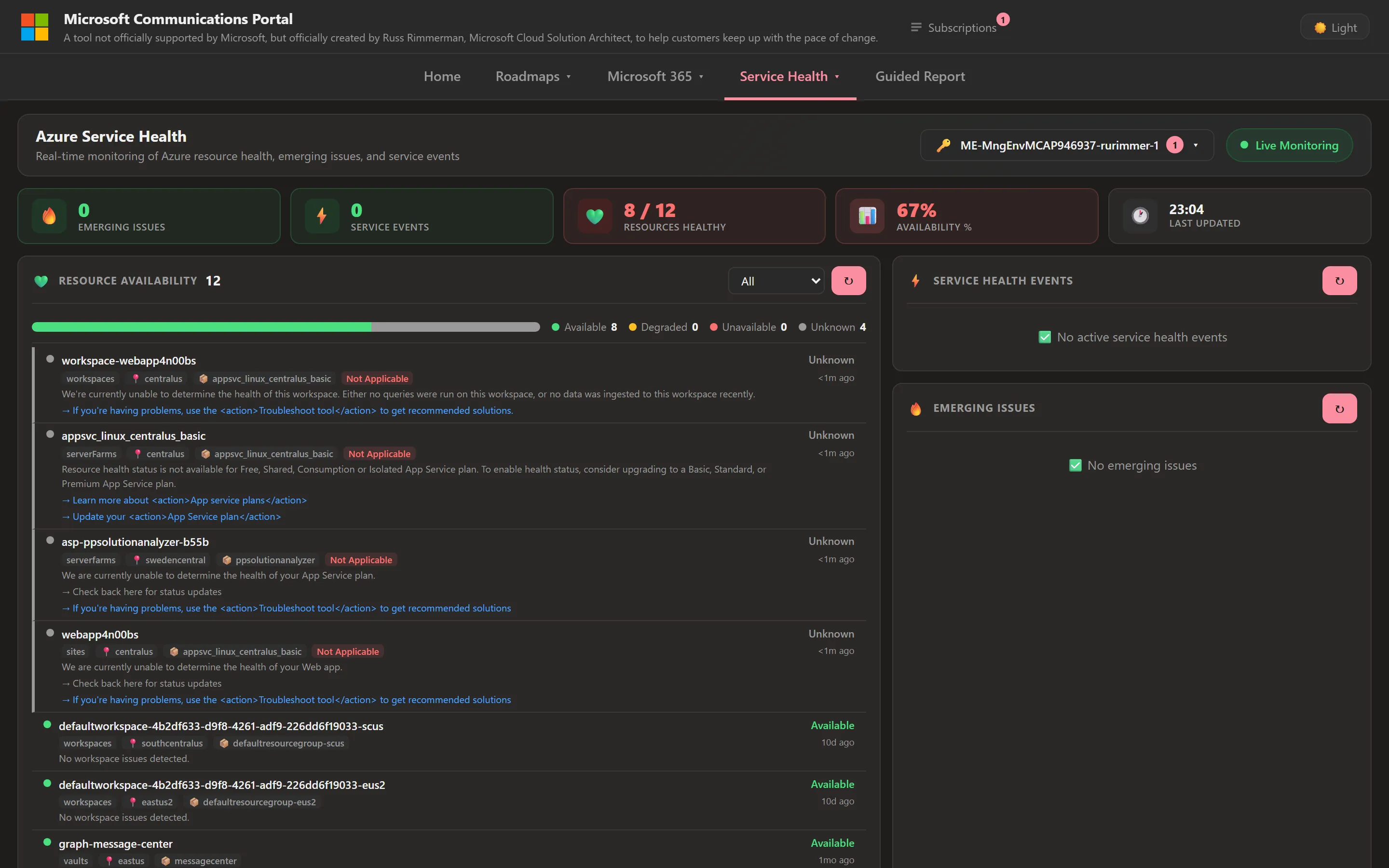Click the green heart icon on Resources Healthy card

[595, 216]
